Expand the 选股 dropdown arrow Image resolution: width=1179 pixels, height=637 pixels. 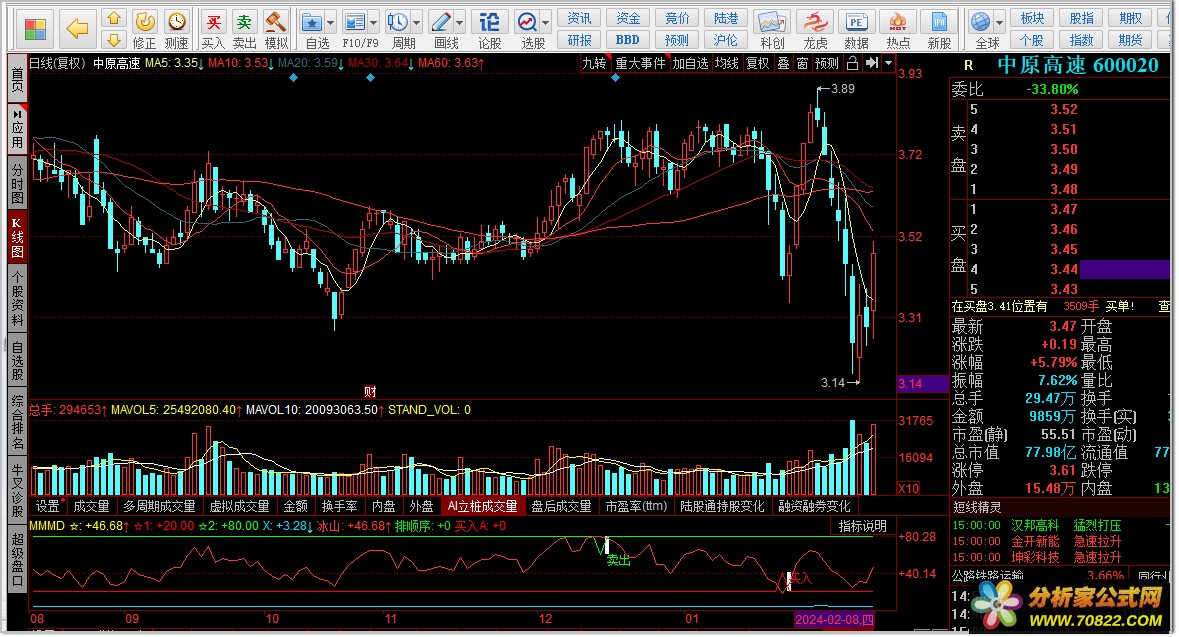click(x=546, y=23)
